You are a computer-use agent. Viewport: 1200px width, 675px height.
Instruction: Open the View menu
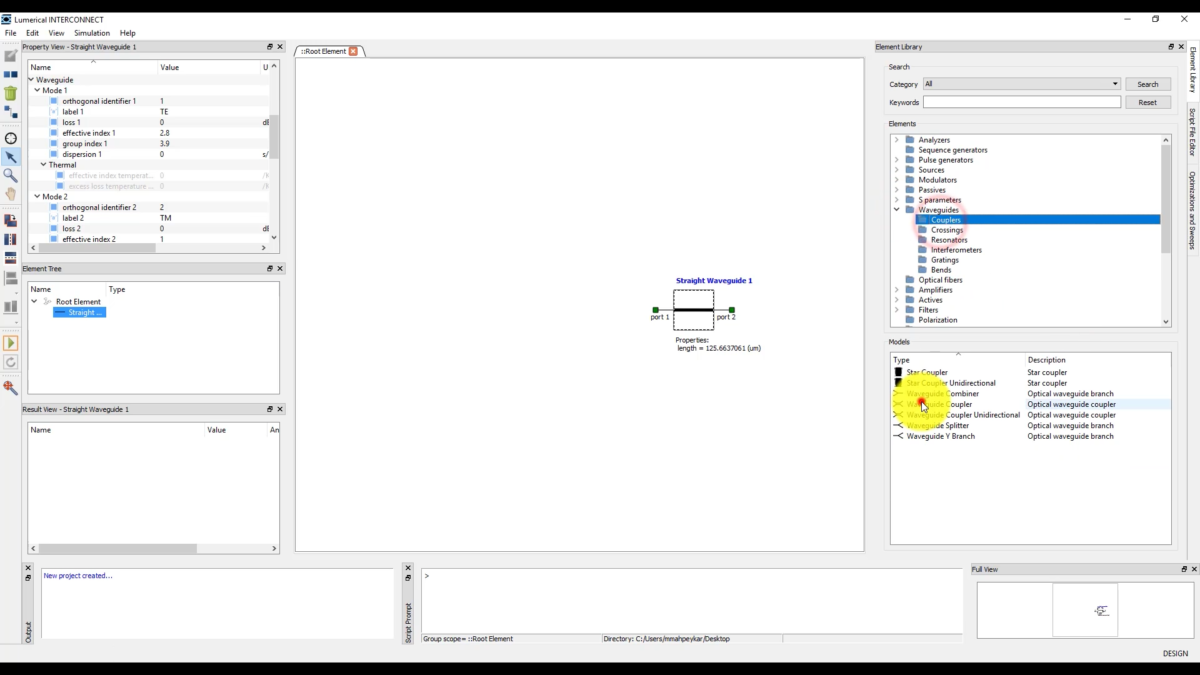(x=56, y=33)
